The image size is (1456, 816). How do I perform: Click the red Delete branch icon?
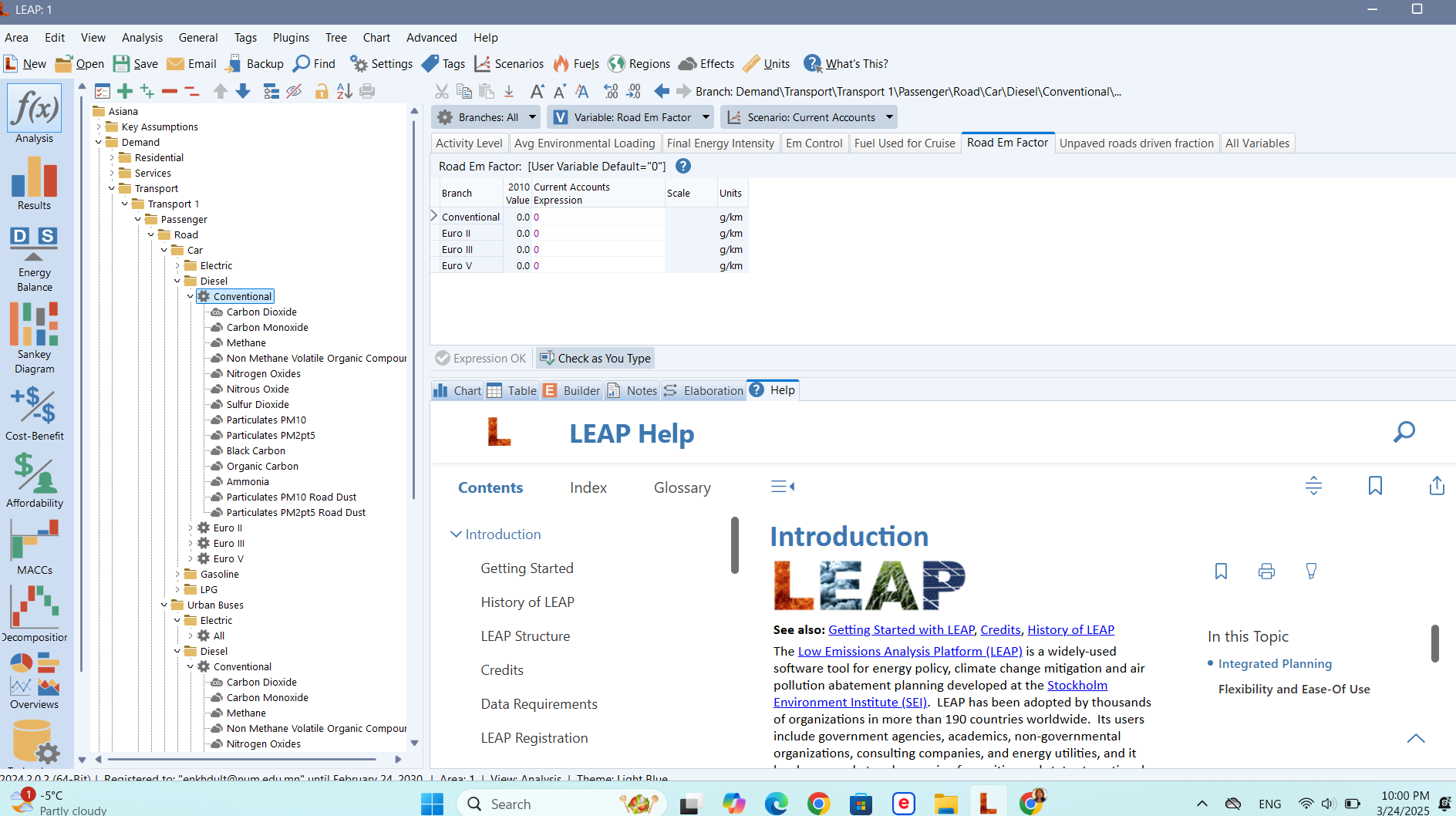point(170,91)
